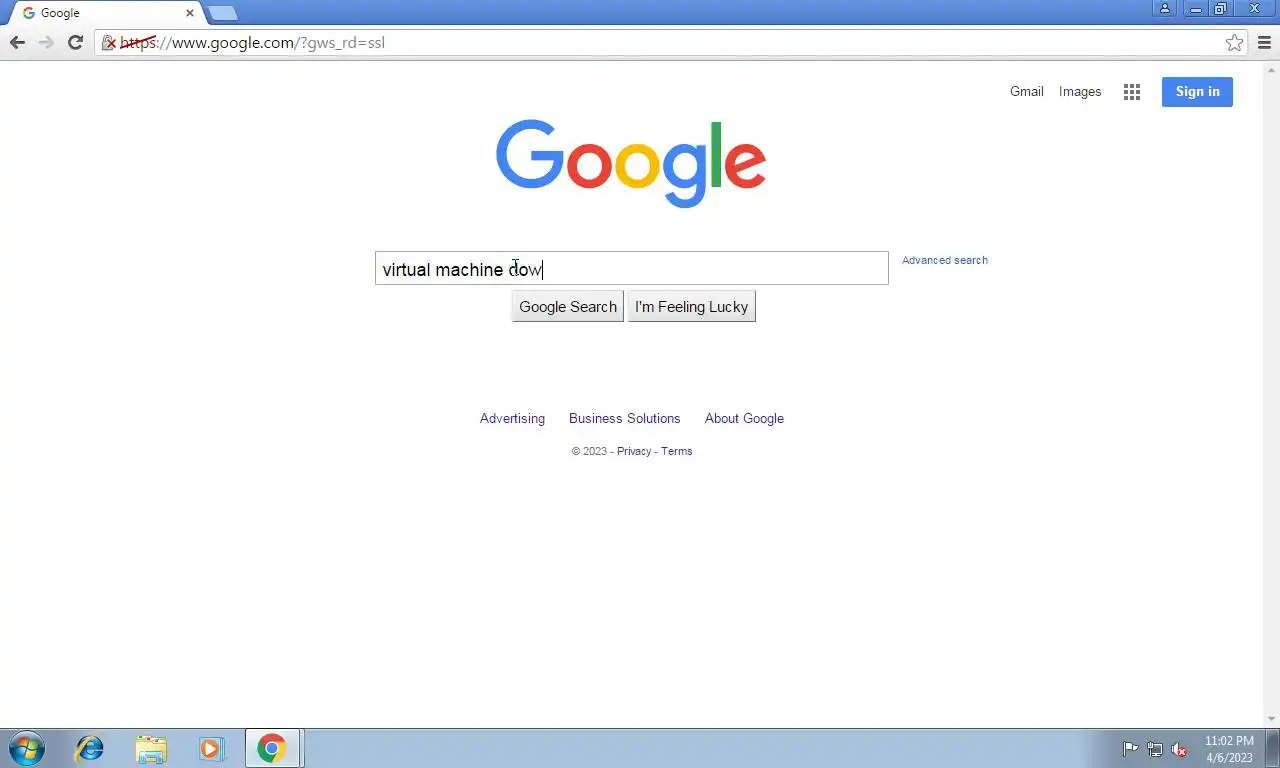Click the taskbar clock showing 11:02 PM
1280x768 pixels.
click(1229, 749)
